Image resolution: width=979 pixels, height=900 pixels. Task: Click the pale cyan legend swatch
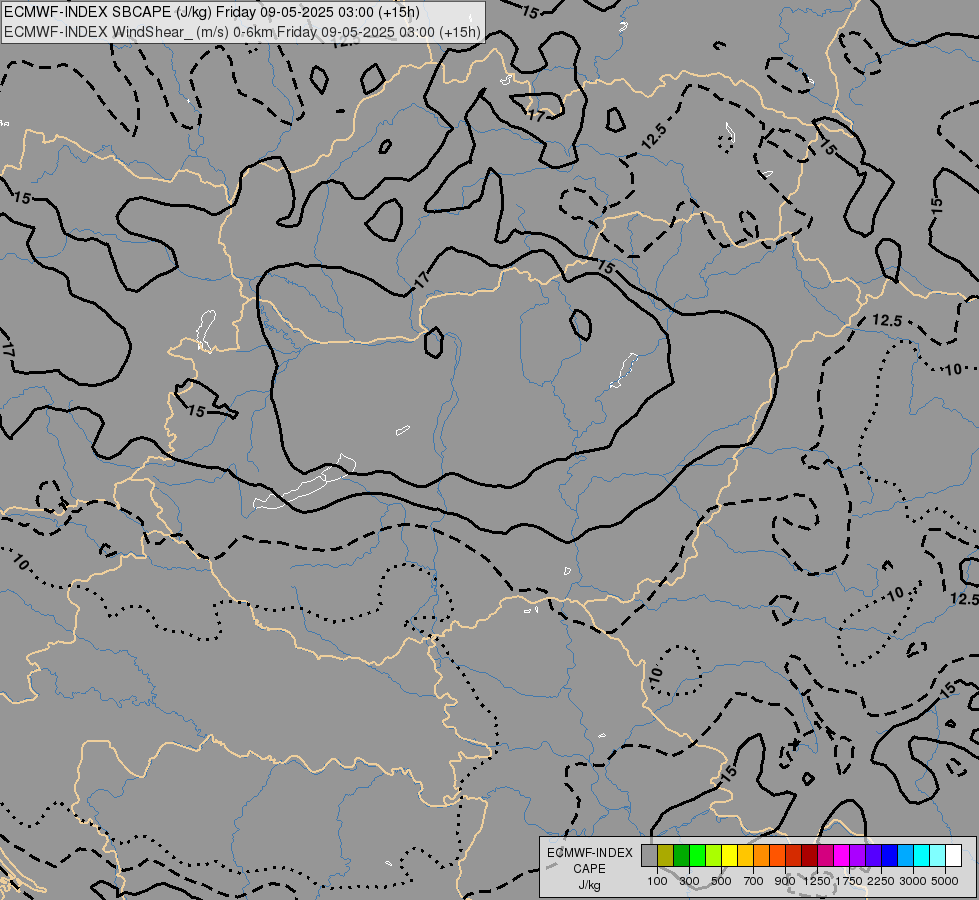click(938, 855)
